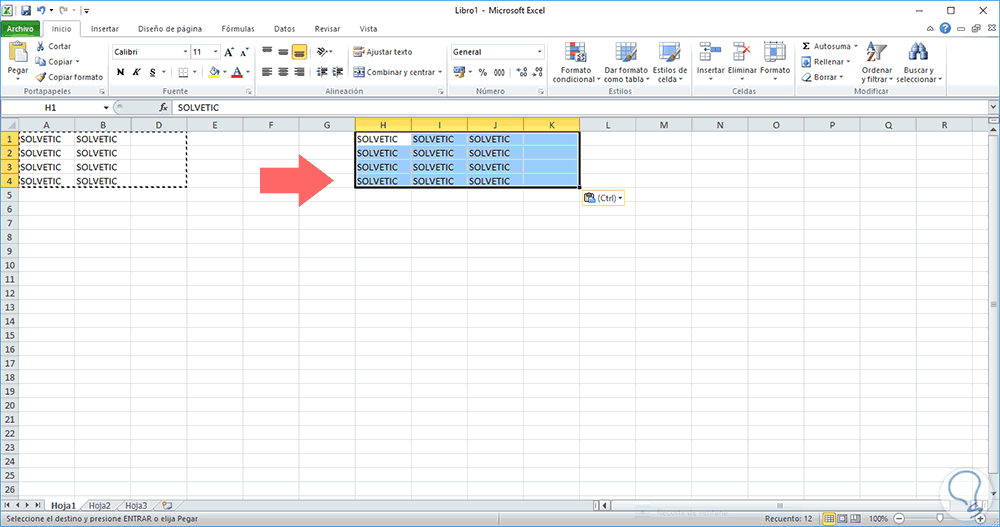Apply red font color A
Viewport: 1000px width, 527px height.
237,72
